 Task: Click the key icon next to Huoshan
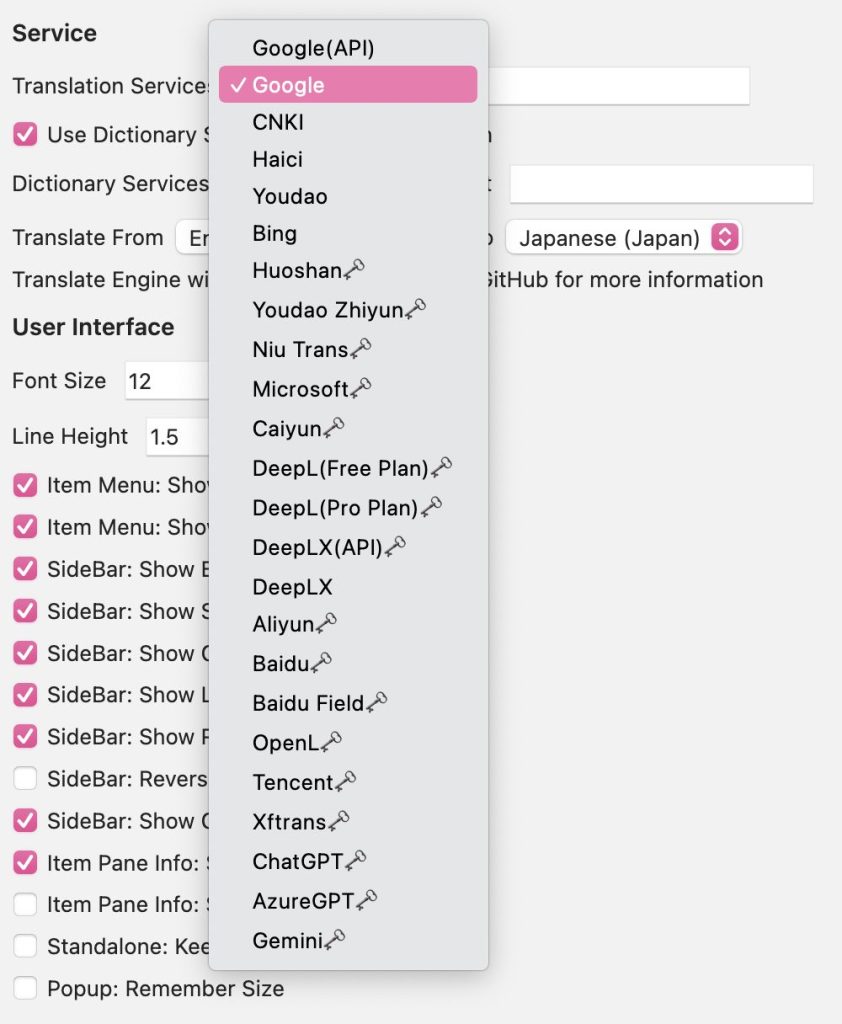click(x=353, y=270)
